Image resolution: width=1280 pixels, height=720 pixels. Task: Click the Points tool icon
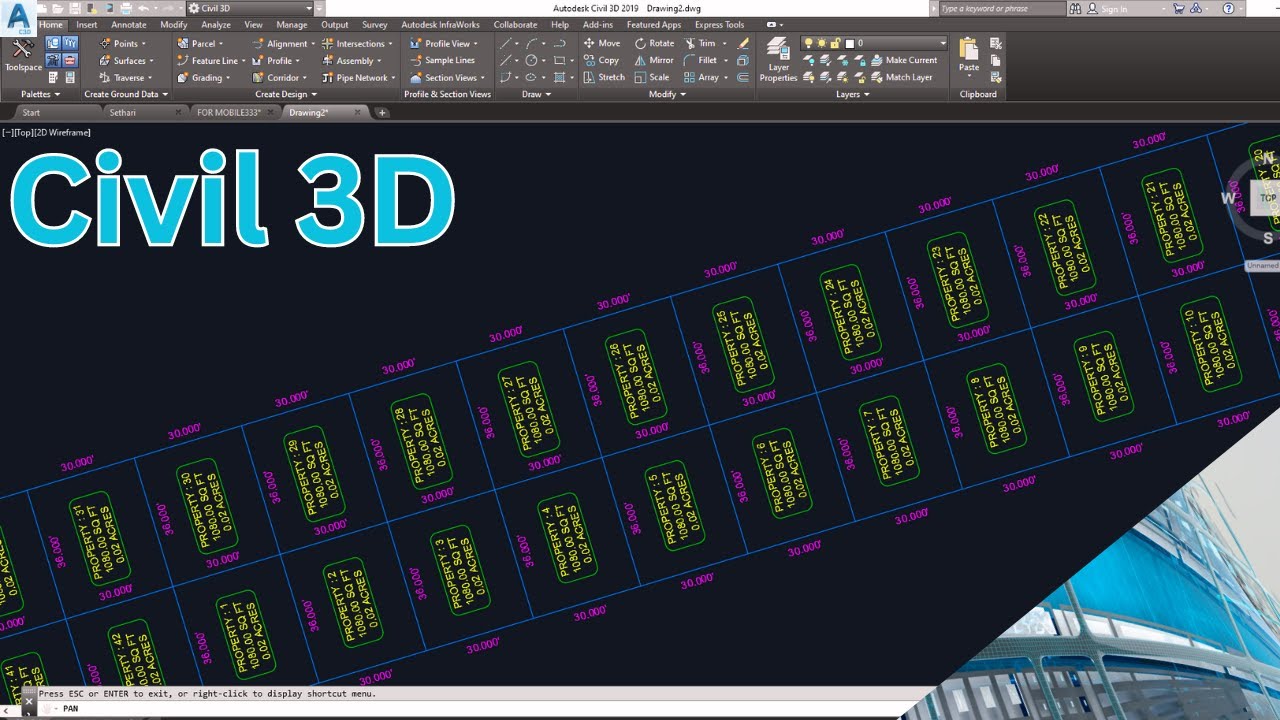(x=105, y=44)
